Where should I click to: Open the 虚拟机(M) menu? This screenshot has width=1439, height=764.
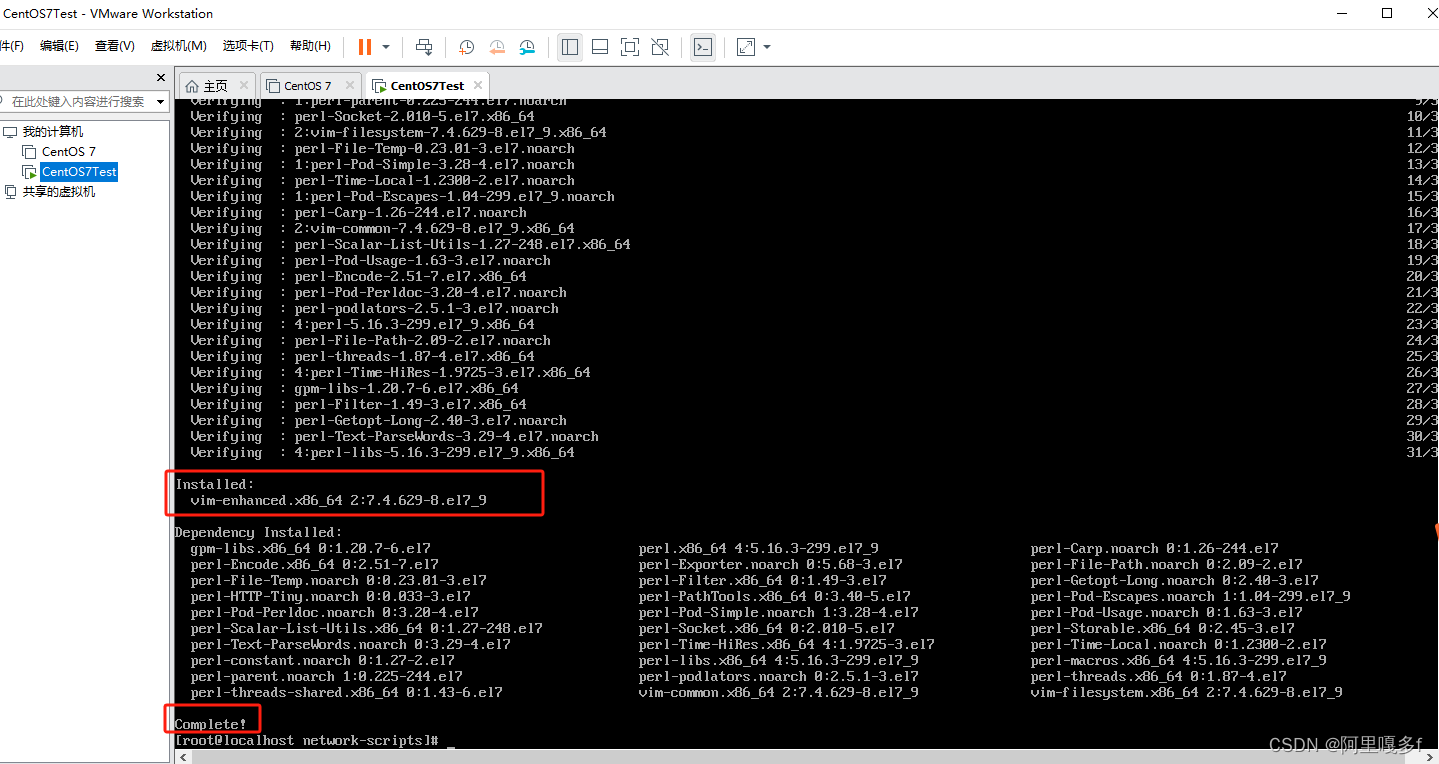(178, 45)
